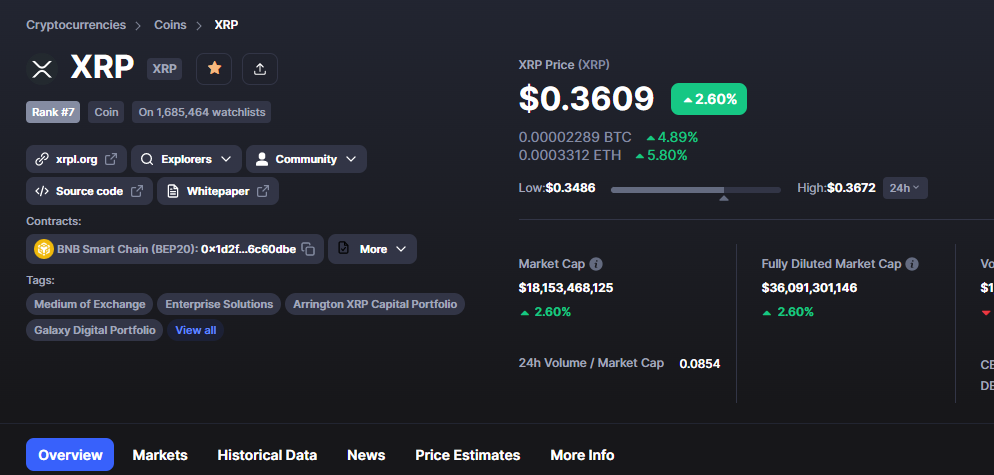Copy the BNB Smart Chain contract address
This screenshot has width=994, height=475.
click(308, 249)
